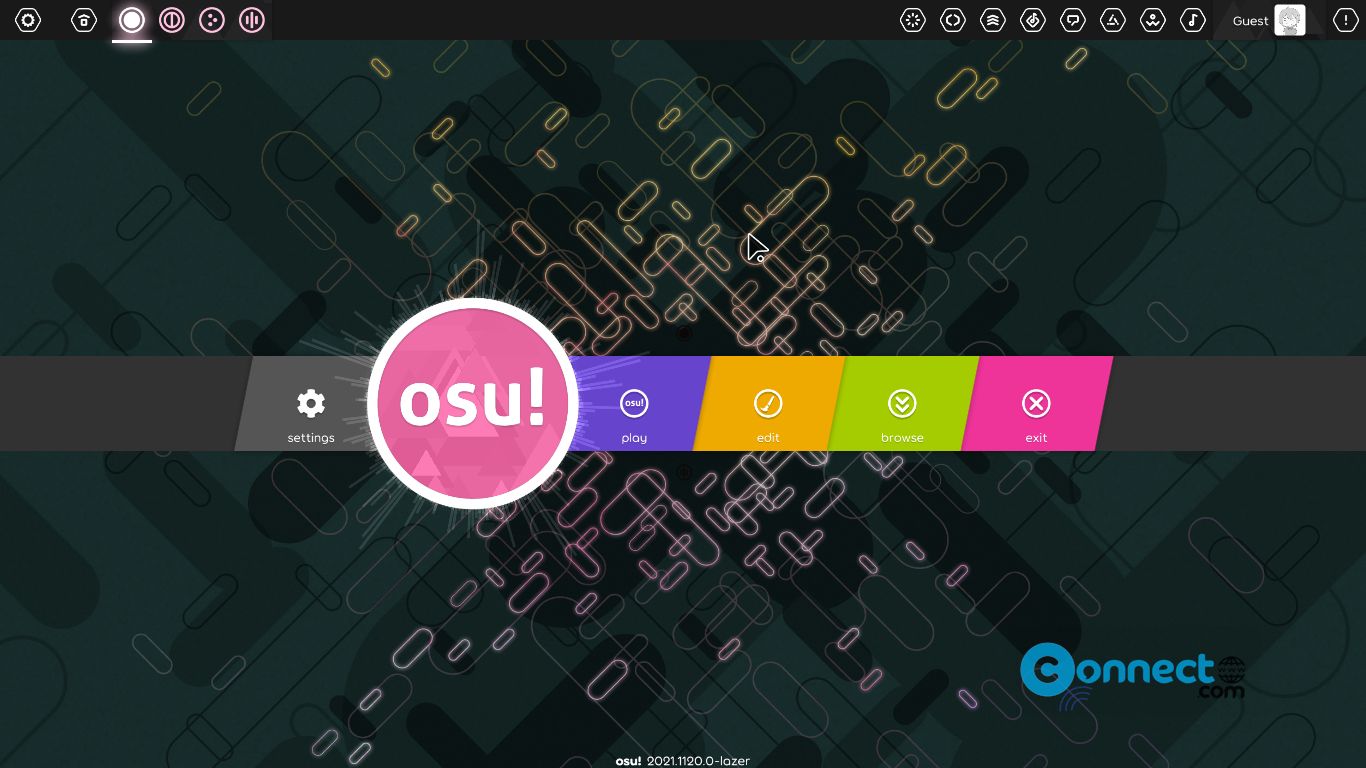Switch to the catch ruleset mode
The image size is (1366, 768).
(x=212, y=20)
